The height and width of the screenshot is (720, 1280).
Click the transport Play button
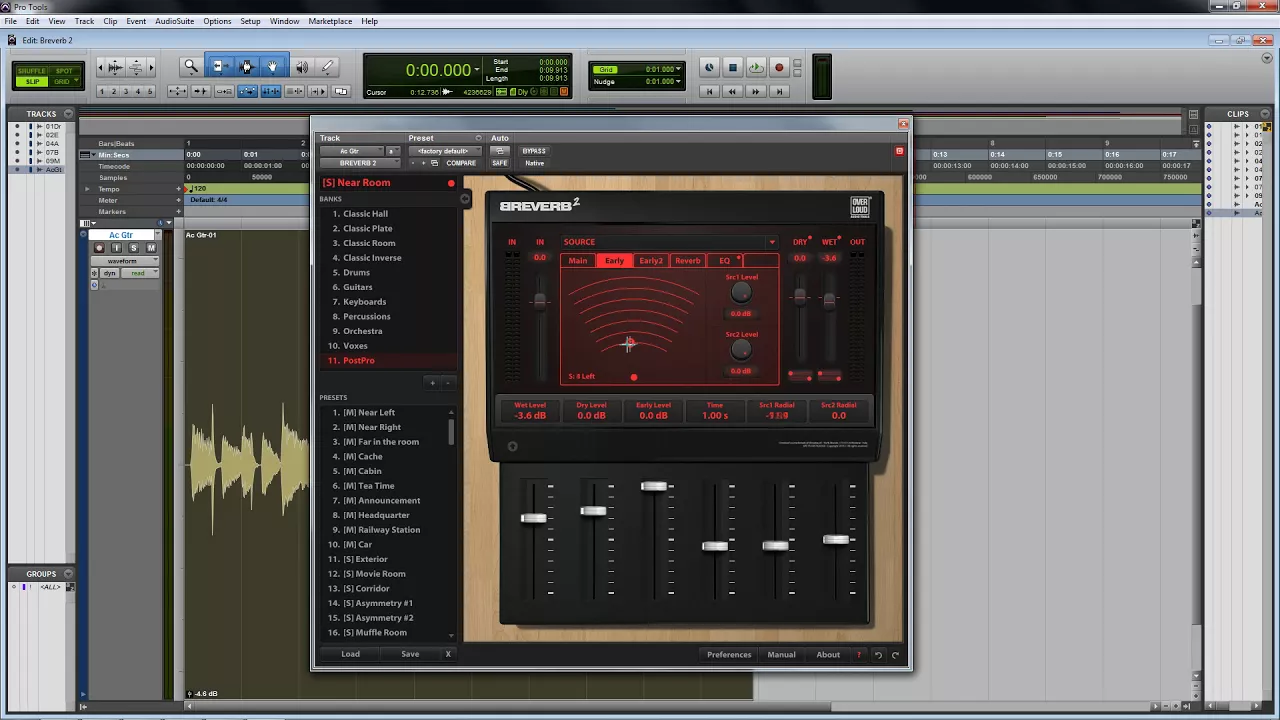click(756, 68)
